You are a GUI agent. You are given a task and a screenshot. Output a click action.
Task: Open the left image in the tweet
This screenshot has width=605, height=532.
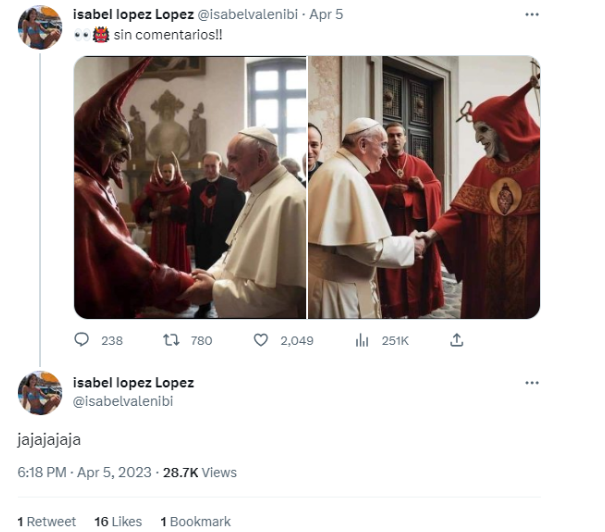190,187
